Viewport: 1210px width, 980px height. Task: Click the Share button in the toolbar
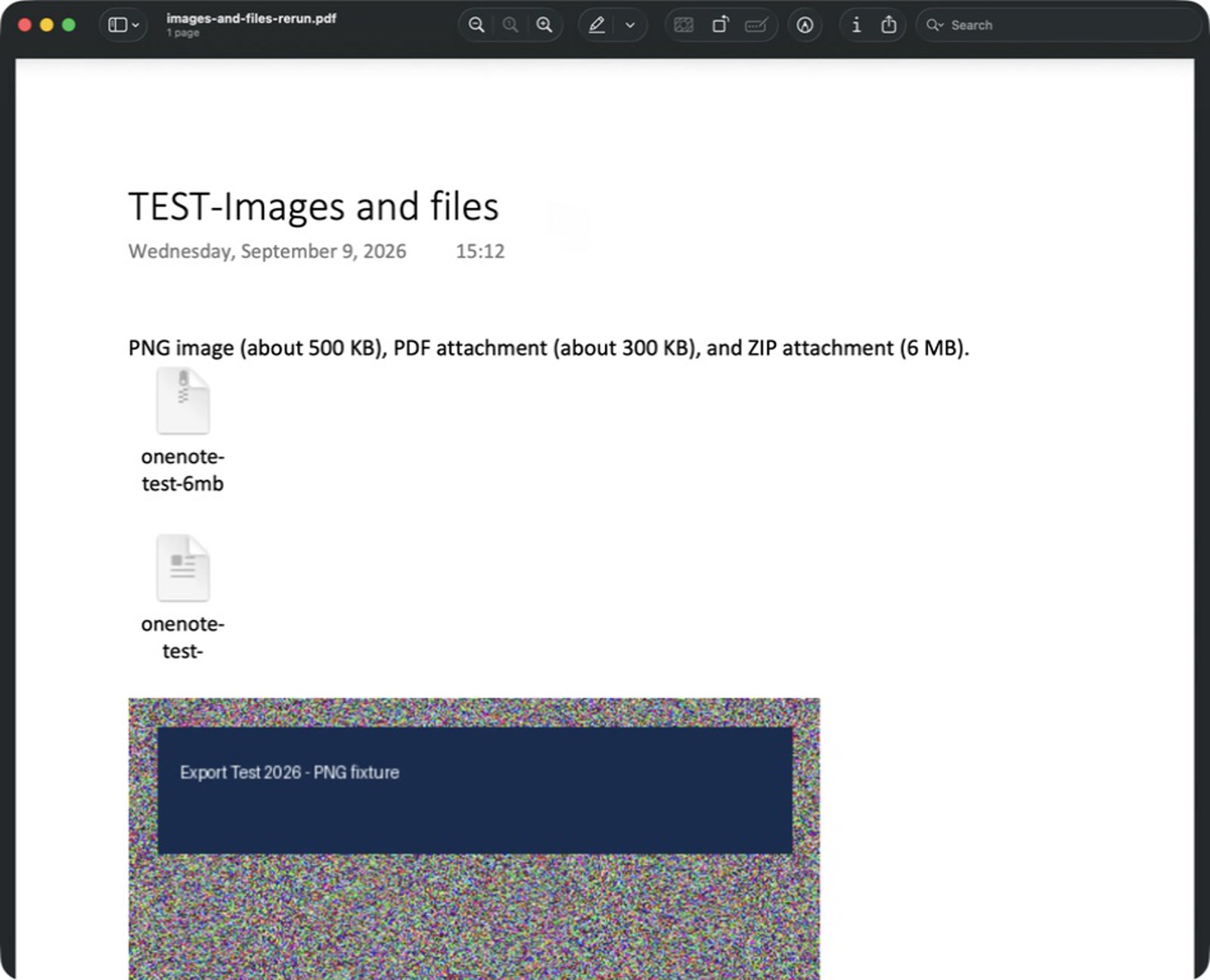(889, 25)
